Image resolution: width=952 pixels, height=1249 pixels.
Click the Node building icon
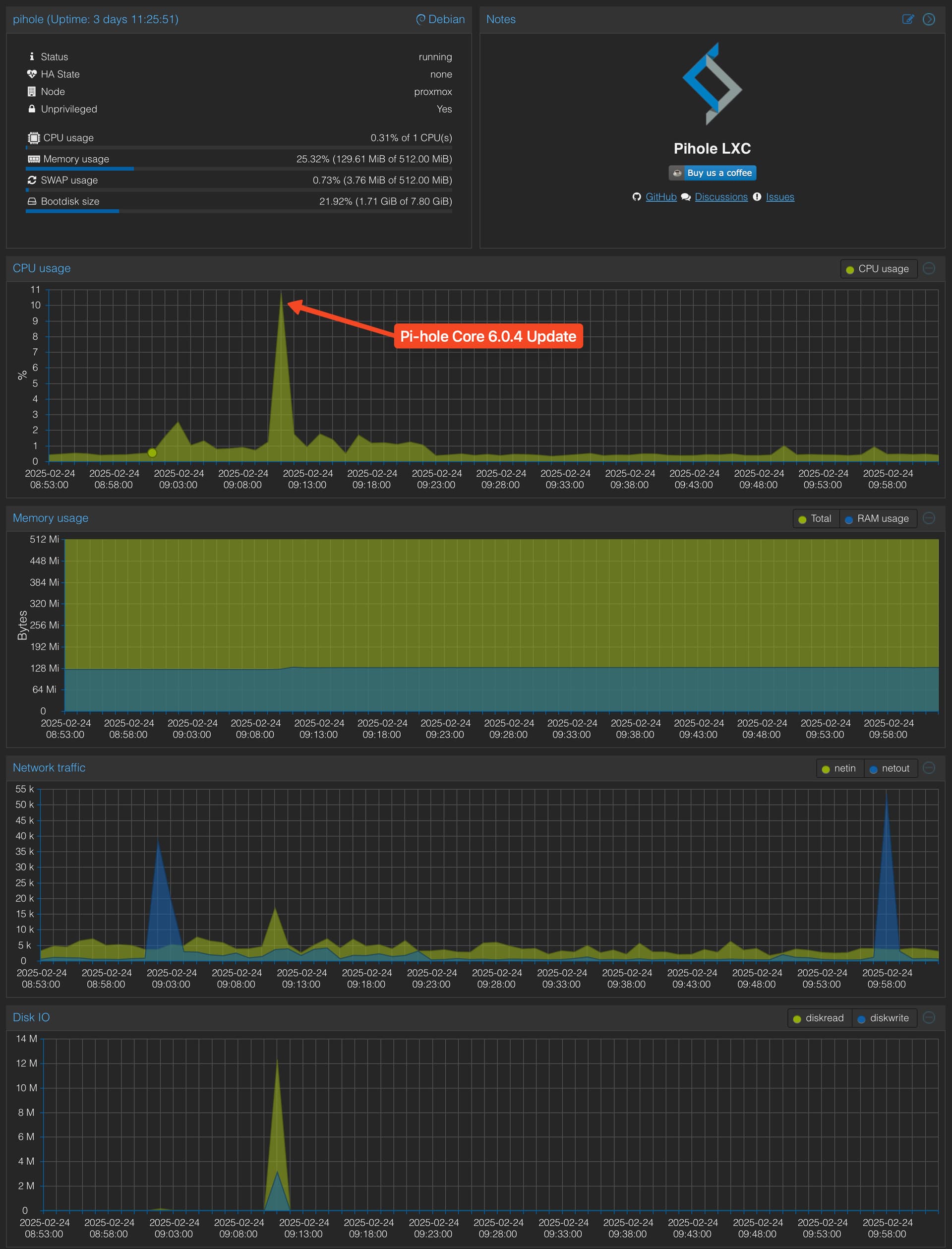pyautogui.click(x=32, y=91)
